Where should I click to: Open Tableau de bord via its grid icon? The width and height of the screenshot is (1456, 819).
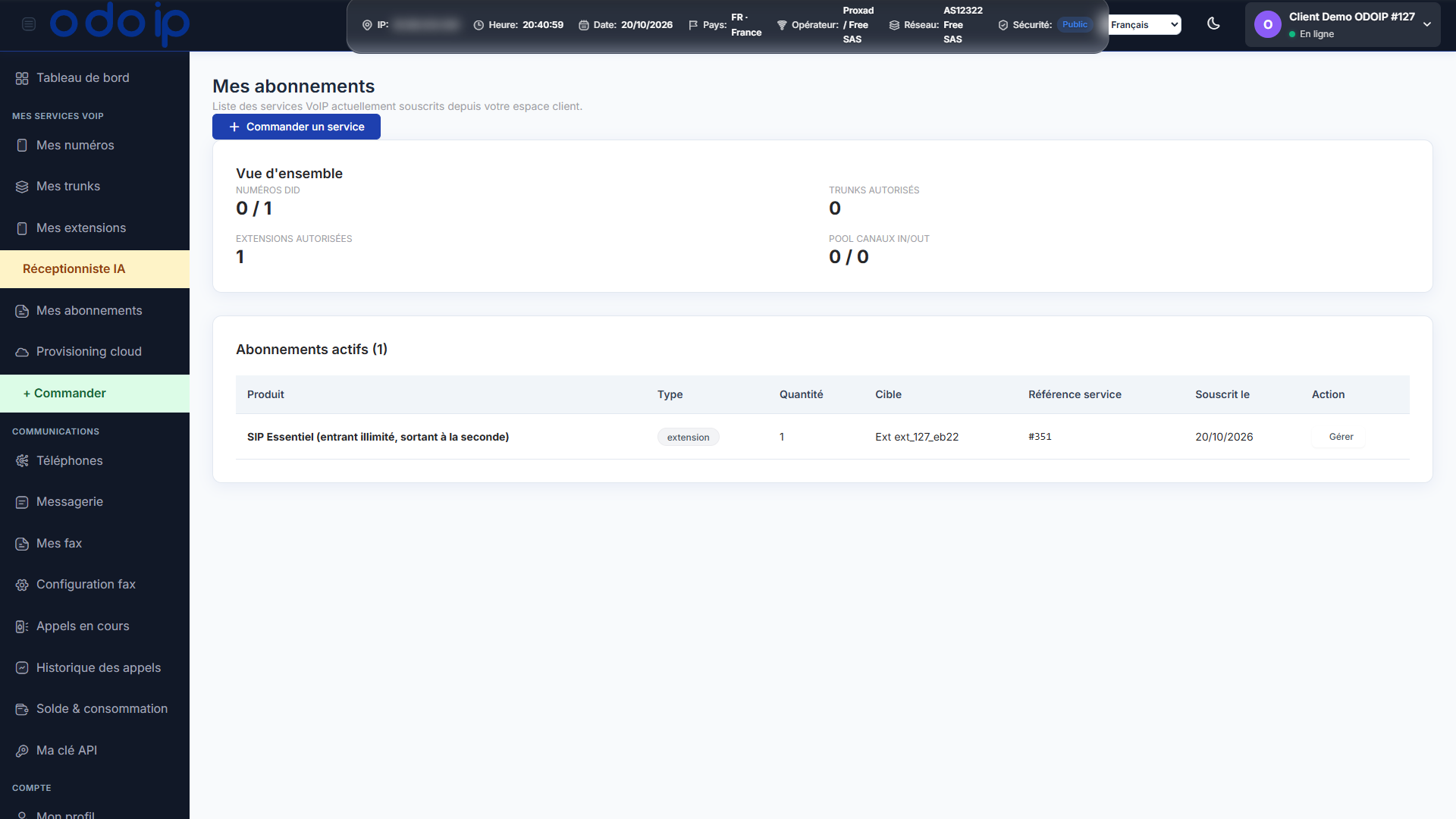(22, 78)
